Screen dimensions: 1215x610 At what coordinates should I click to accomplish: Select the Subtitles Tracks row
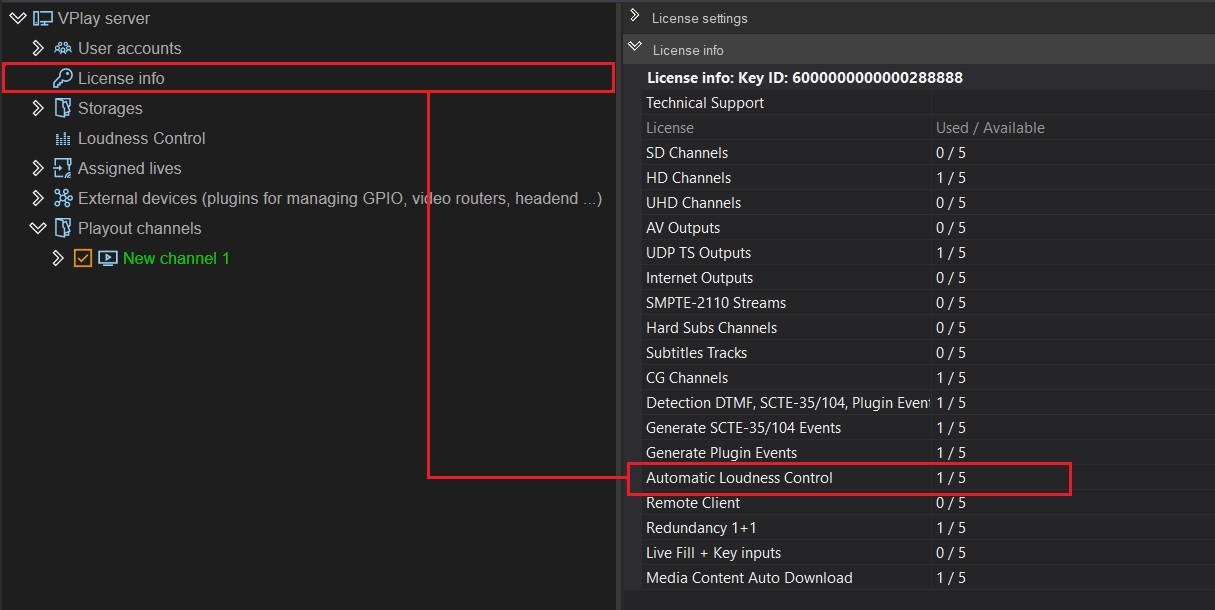pos(928,353)
